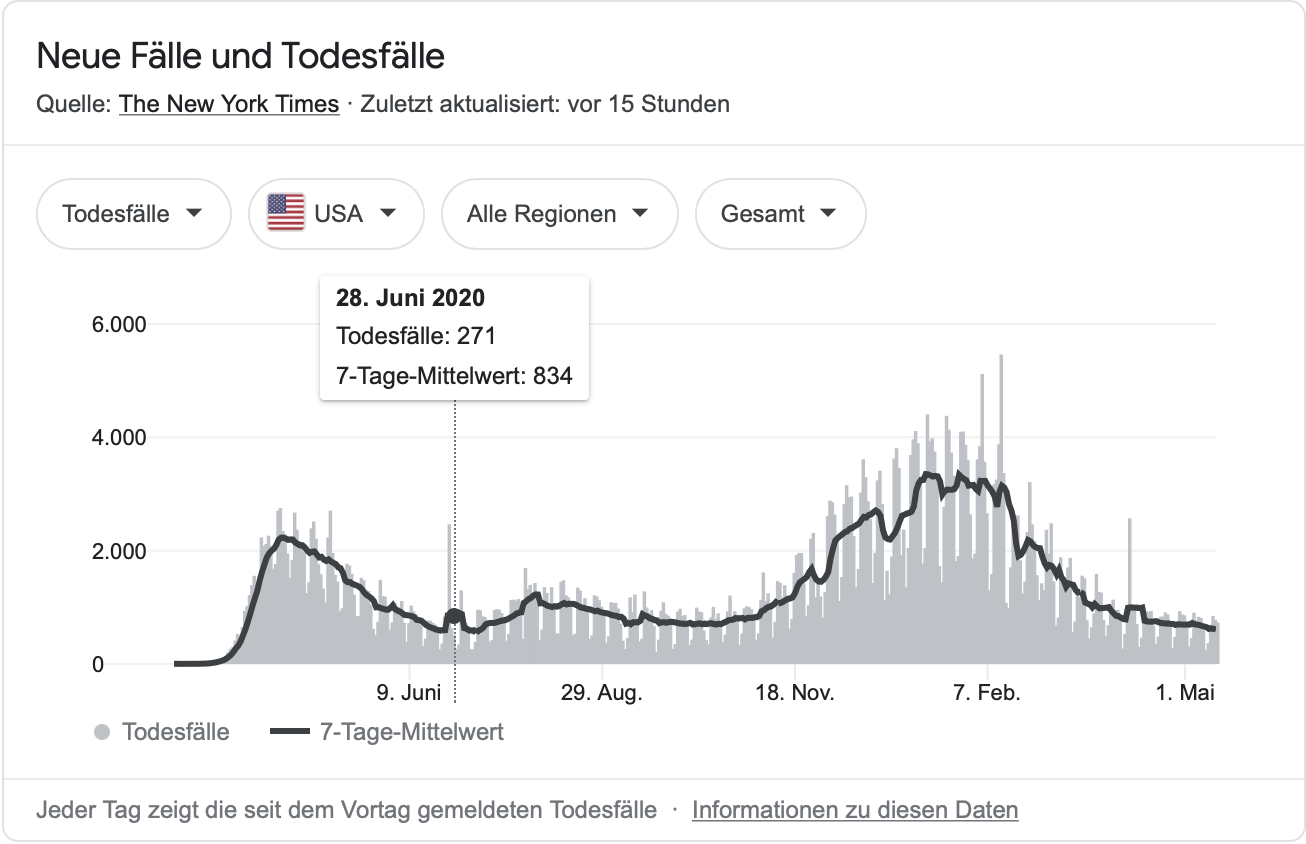Click the arrow next to USA
The width and height of the screenshot is (1306, 844).
[388, 214]
